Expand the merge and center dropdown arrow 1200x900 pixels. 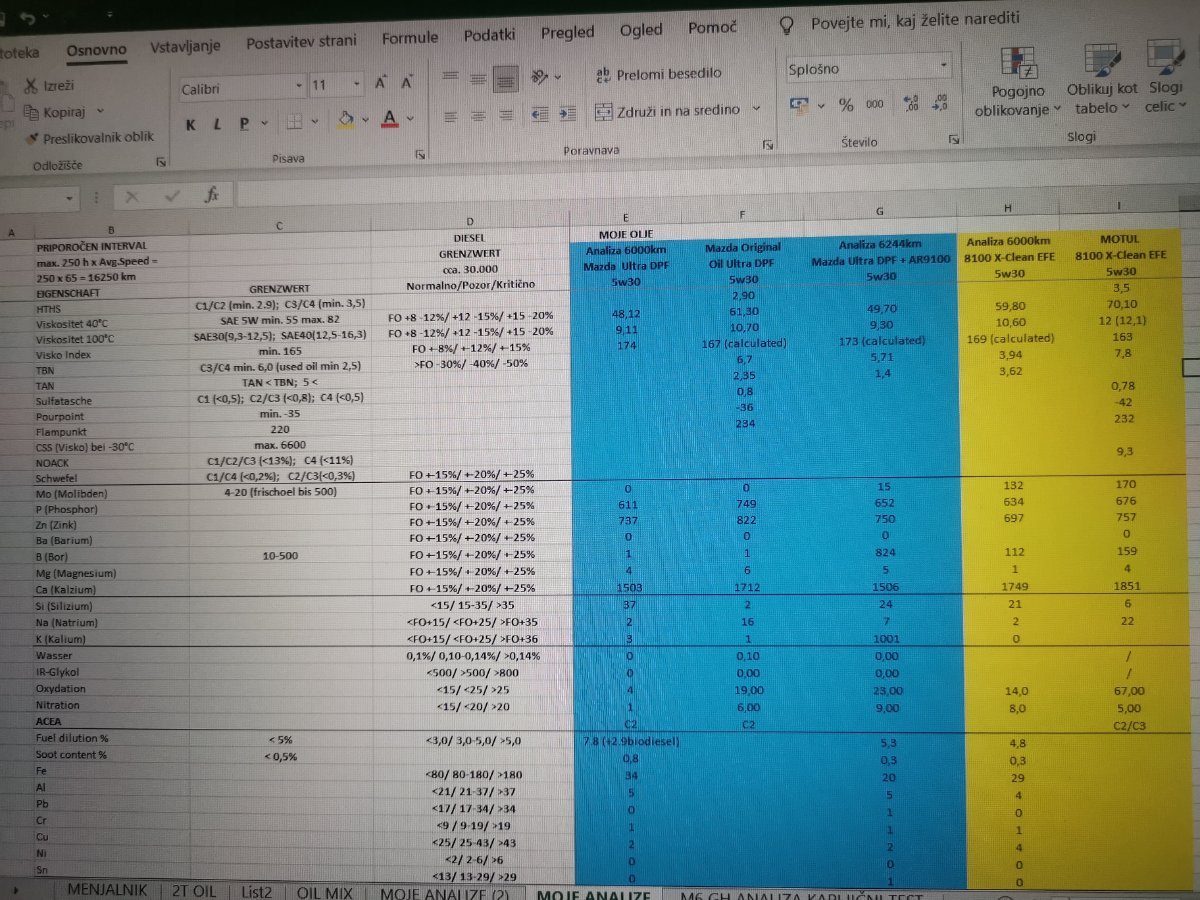[756, 108]
